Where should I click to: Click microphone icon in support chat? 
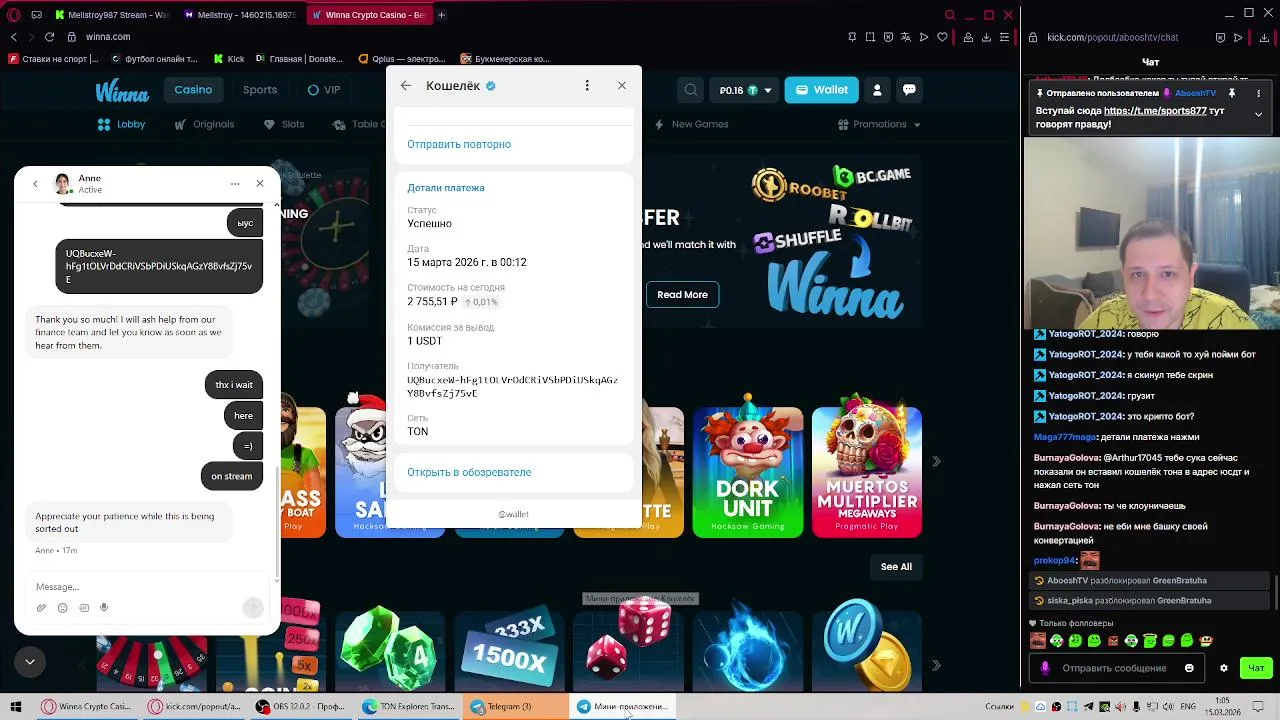click(104, 608)
